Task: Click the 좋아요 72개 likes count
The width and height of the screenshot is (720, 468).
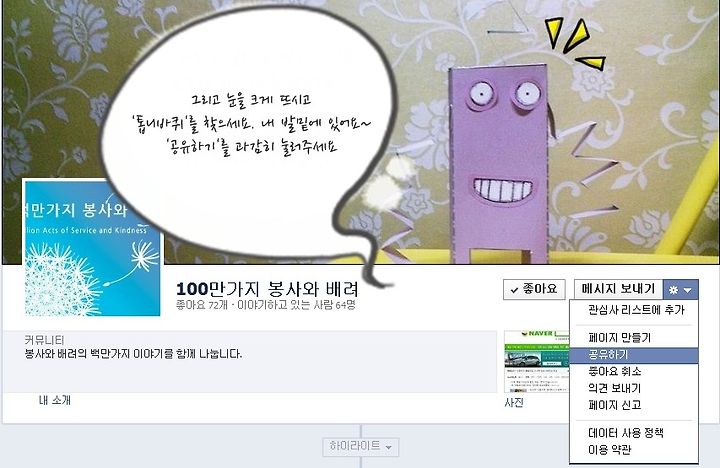Action: [202, 305]
